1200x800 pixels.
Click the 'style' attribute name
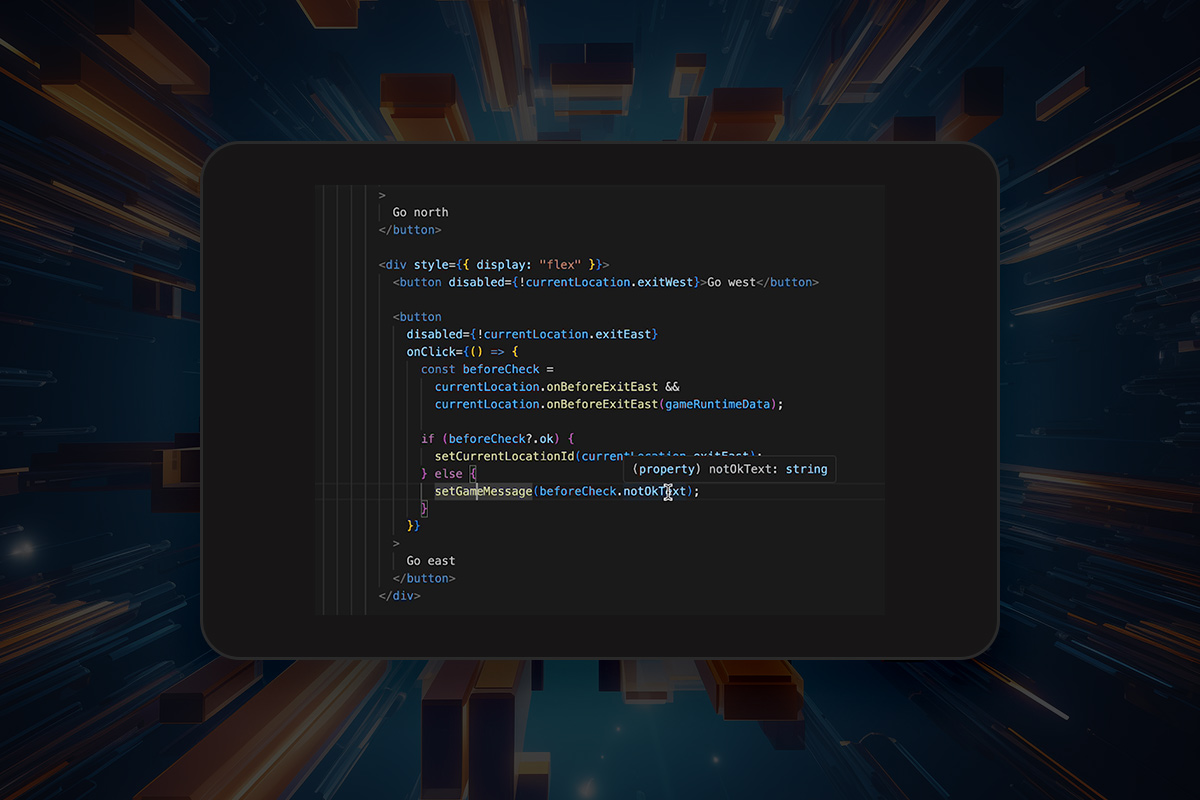[x=431, y=264]
